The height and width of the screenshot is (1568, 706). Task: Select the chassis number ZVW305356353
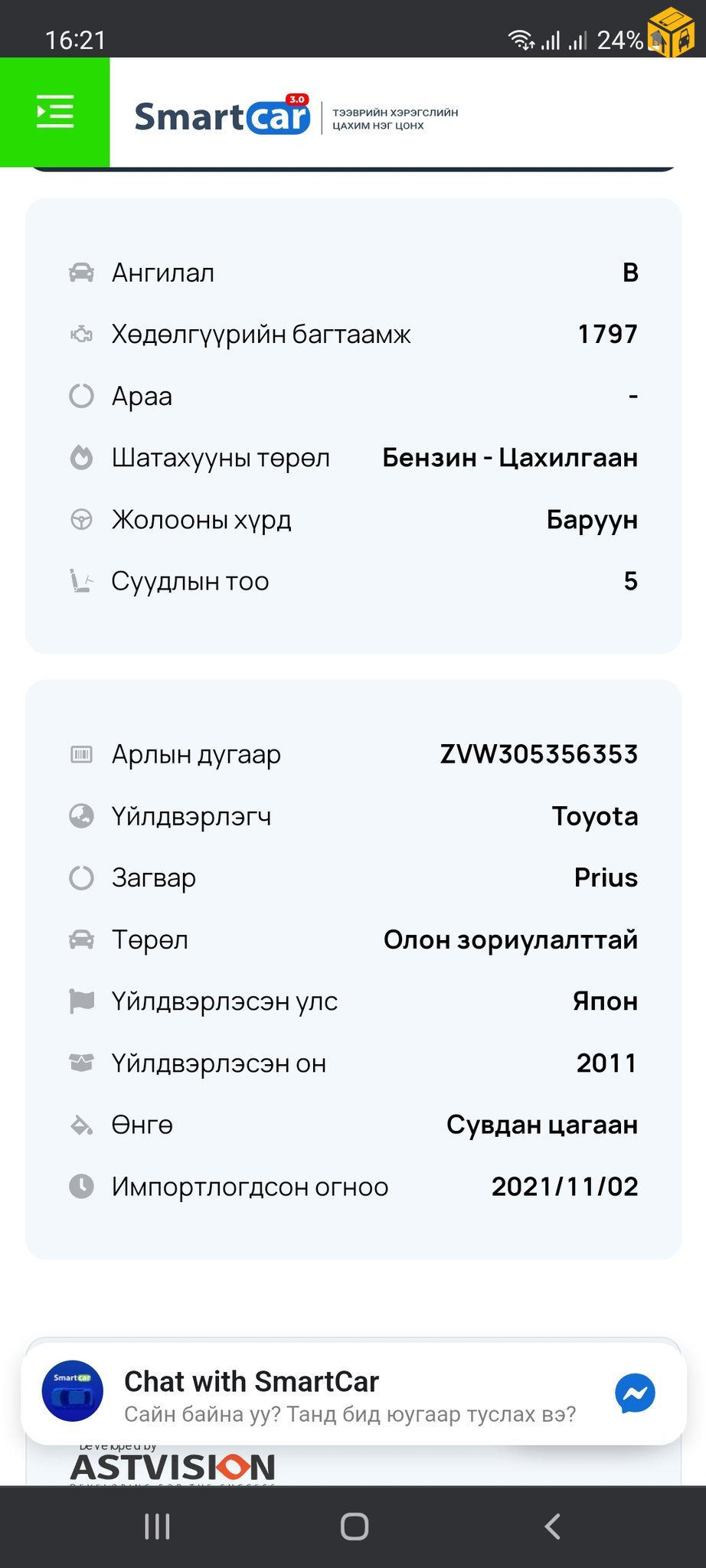click(x=538, y=755)
